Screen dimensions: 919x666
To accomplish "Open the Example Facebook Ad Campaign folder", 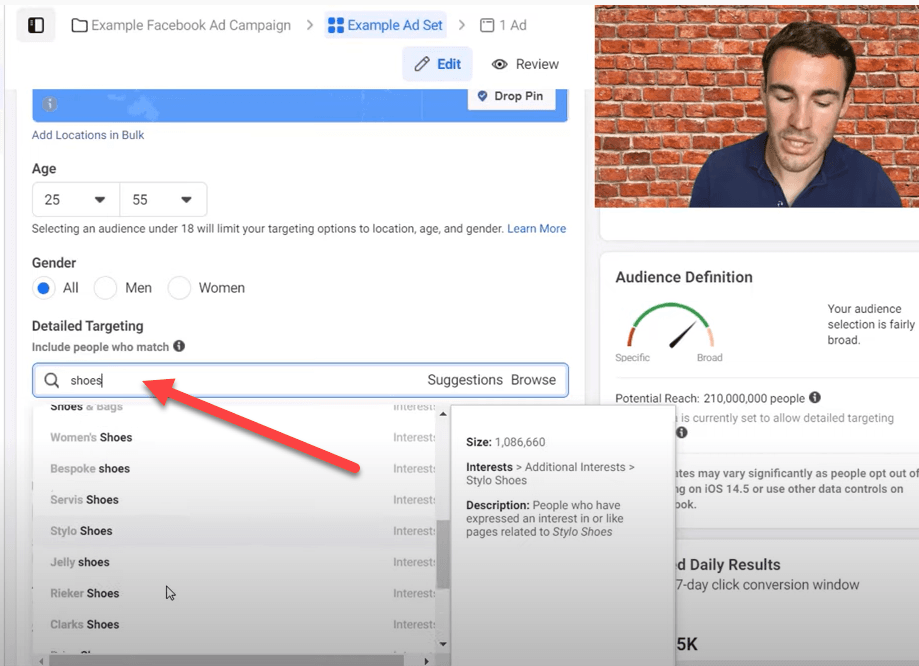I will [181, 25].
